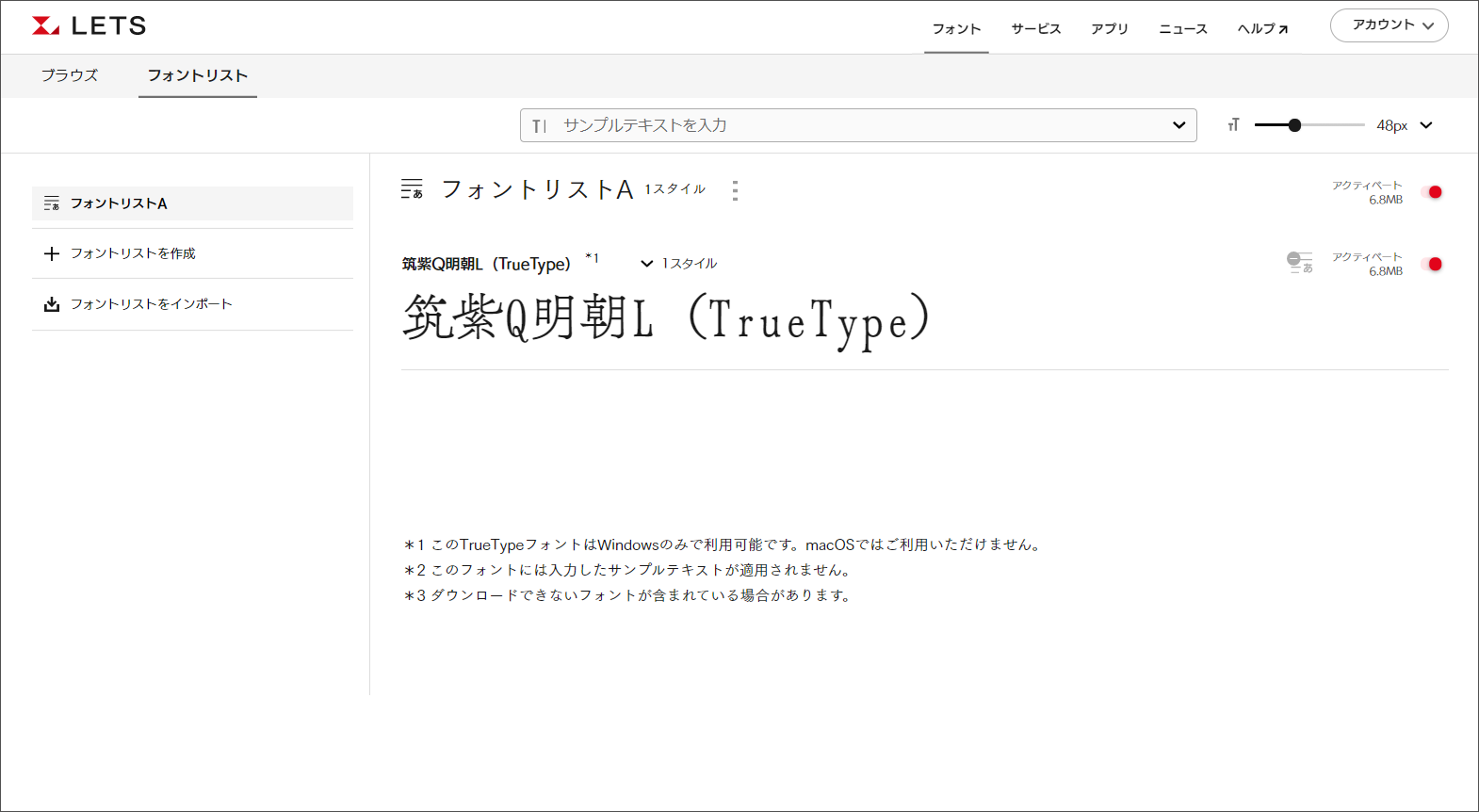Click the *2 sample text footnote
The image size is (1479, 812).
point(627,570)
